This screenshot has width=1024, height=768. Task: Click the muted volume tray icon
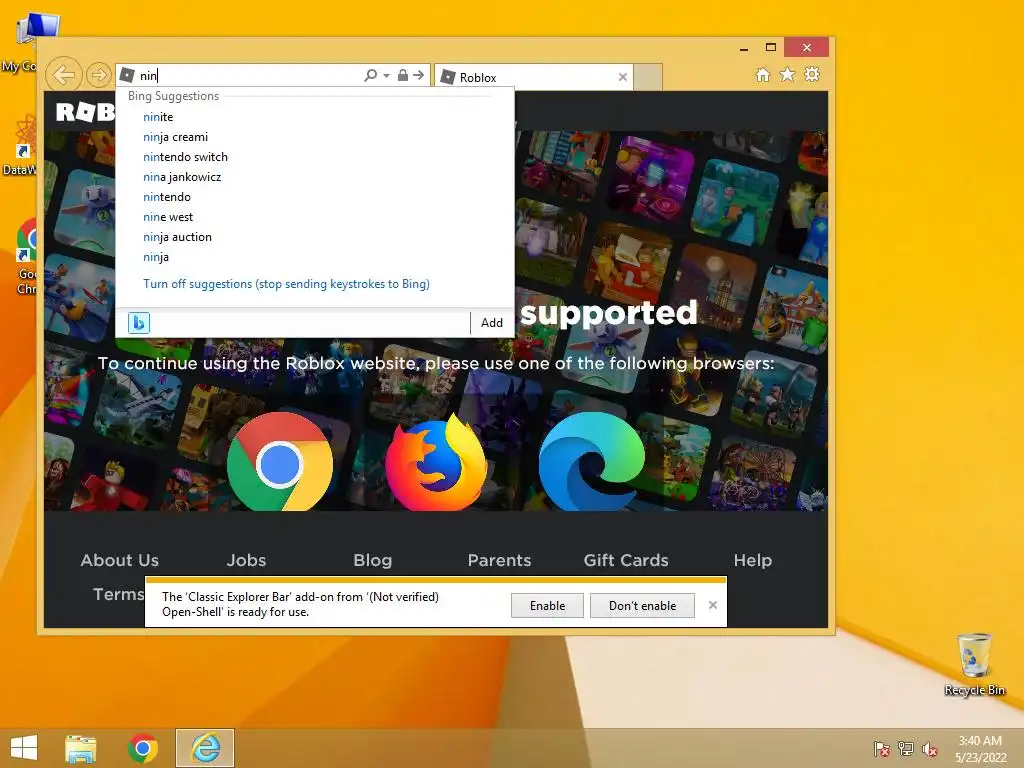pyautogui.click(x=929, y=749)
